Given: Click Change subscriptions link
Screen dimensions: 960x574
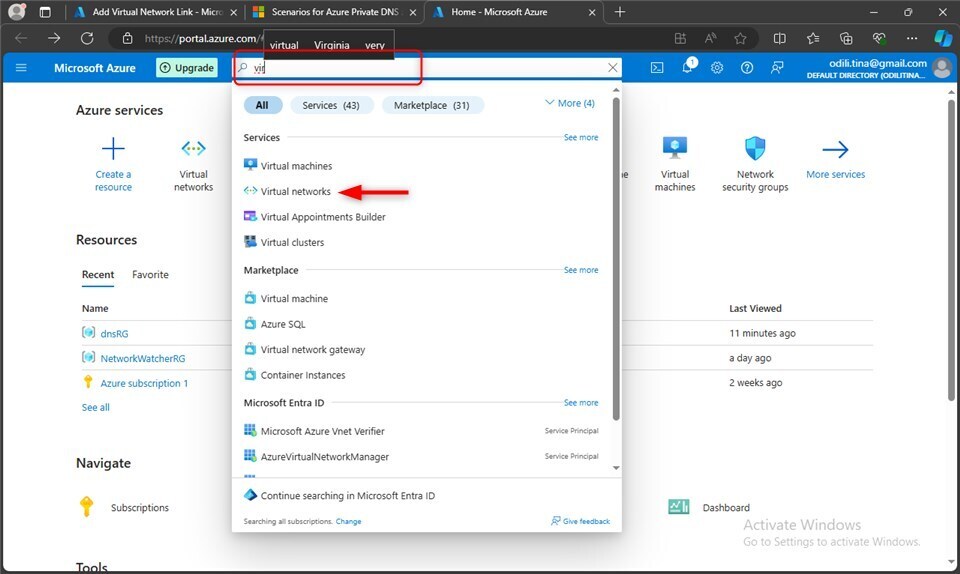Looking at the screenshot, I should [348, 521].
